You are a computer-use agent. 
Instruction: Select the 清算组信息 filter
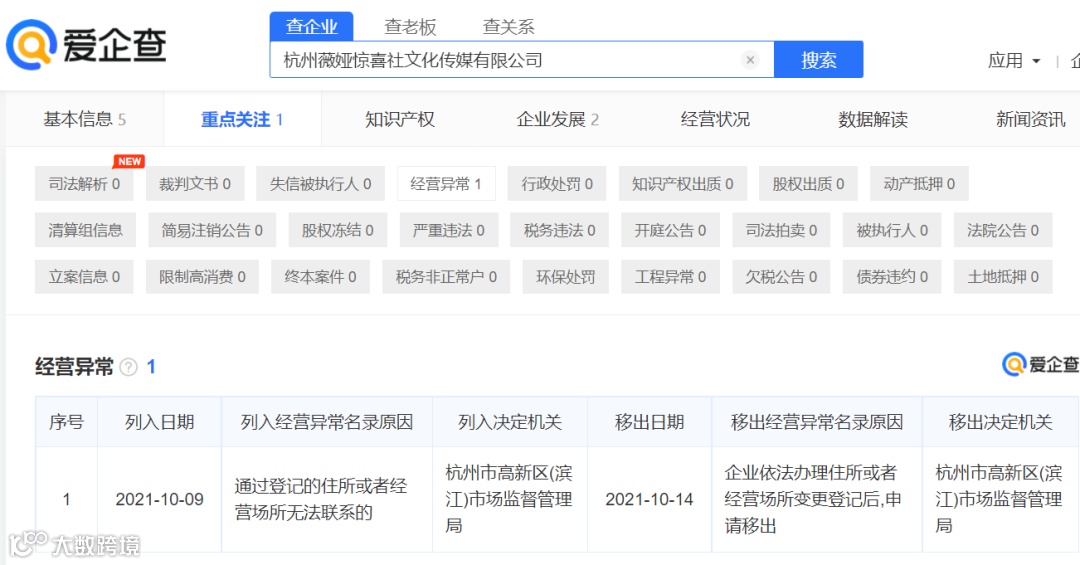pos(85,230)
